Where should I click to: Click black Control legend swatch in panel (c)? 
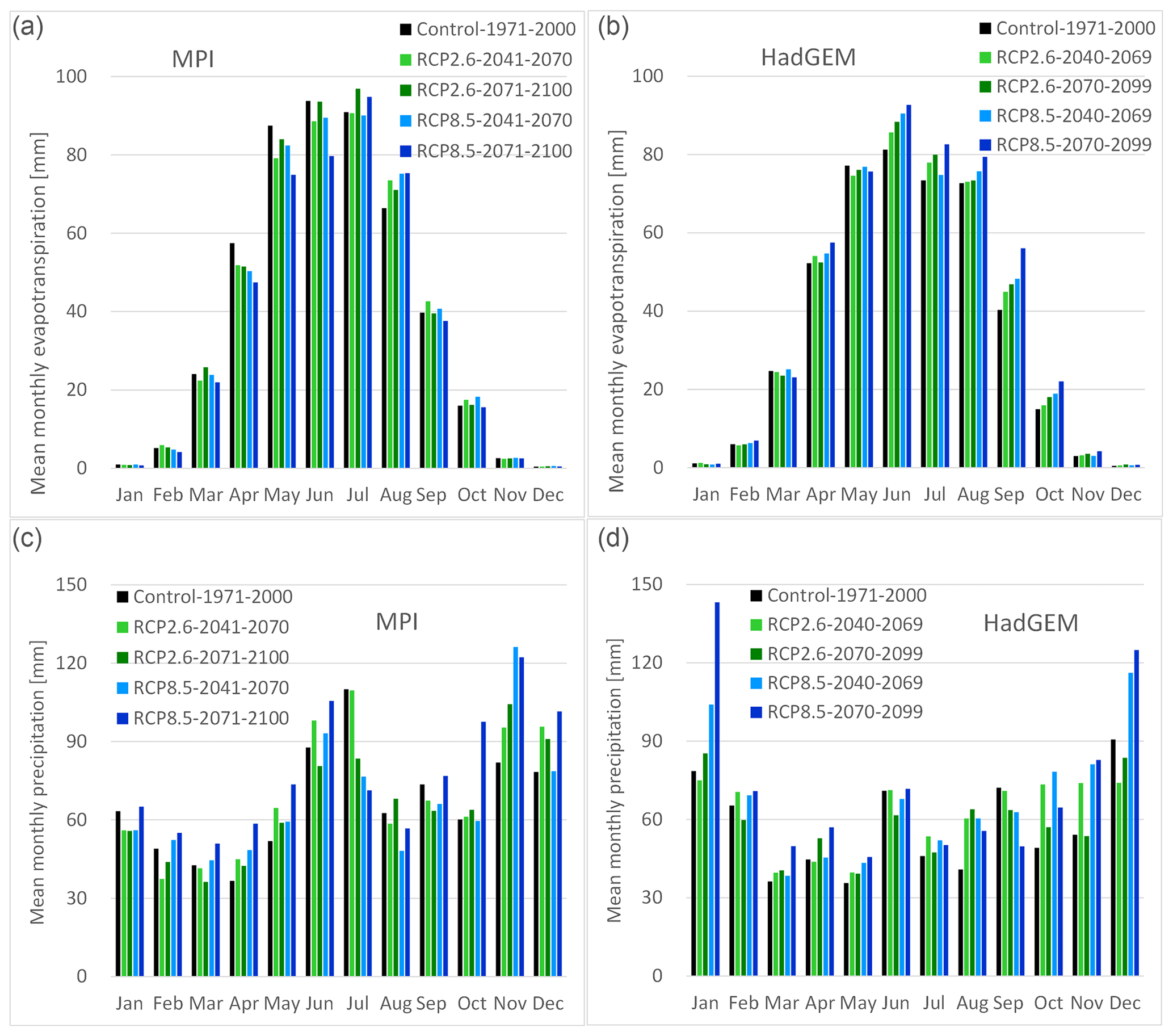pos(122,597)
